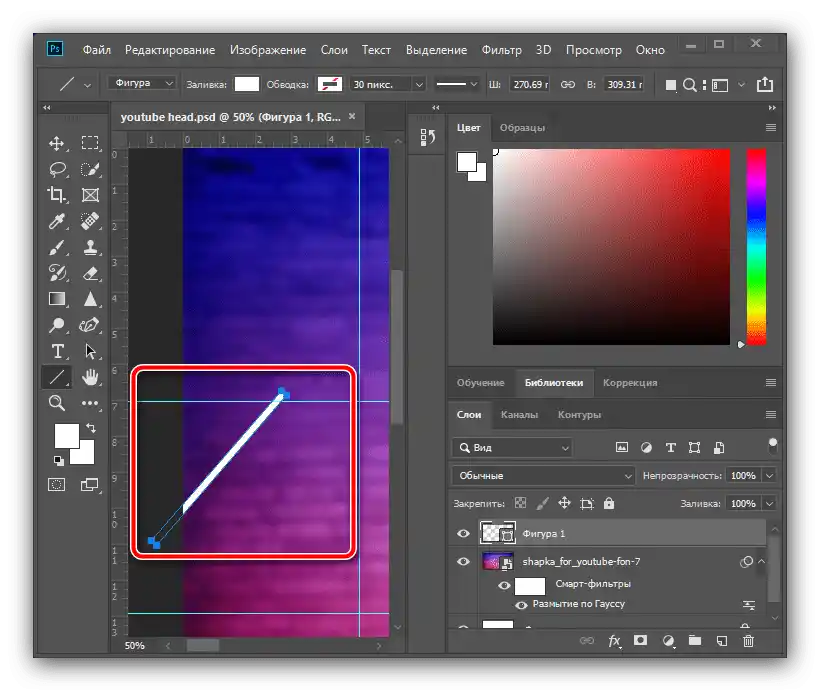Collapse smart filters on shapka layer
820x691 pixels.
[x=761, y=561]
